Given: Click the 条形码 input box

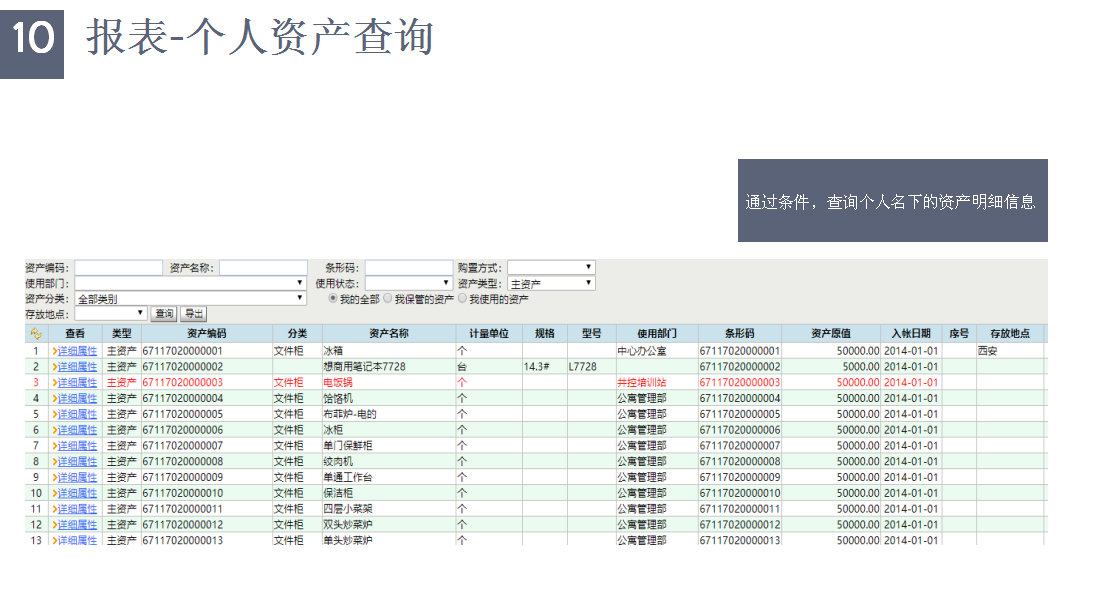Looking at the screenshot, I should click(x=408, y=268).
